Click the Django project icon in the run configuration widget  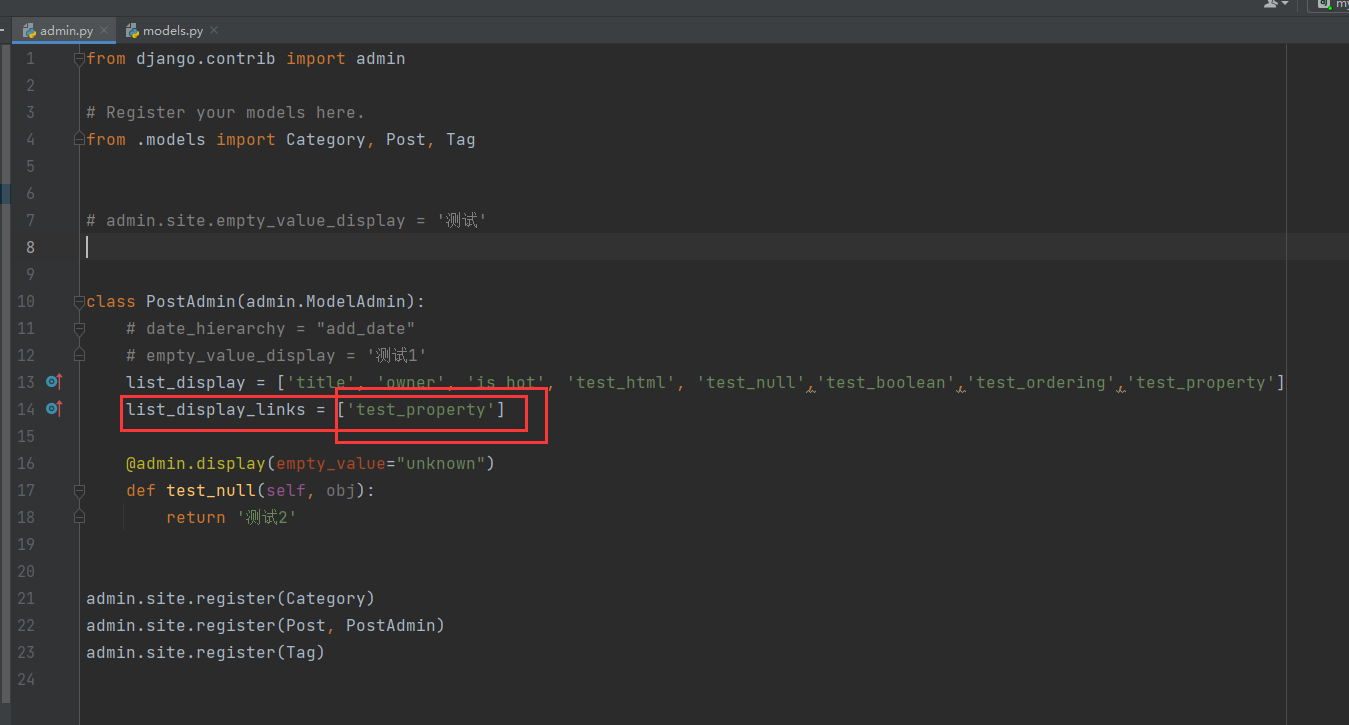point(1324,5)
